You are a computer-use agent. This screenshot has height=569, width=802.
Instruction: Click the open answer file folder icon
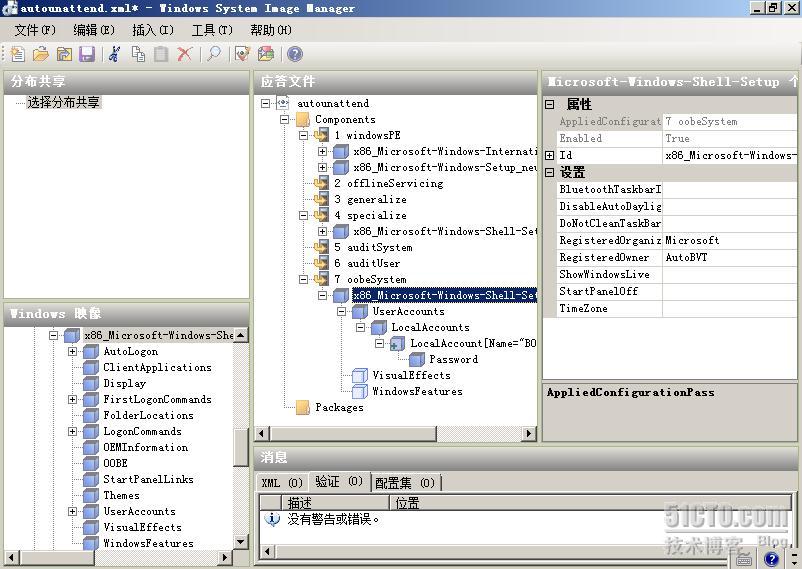[x=41, y=54]
